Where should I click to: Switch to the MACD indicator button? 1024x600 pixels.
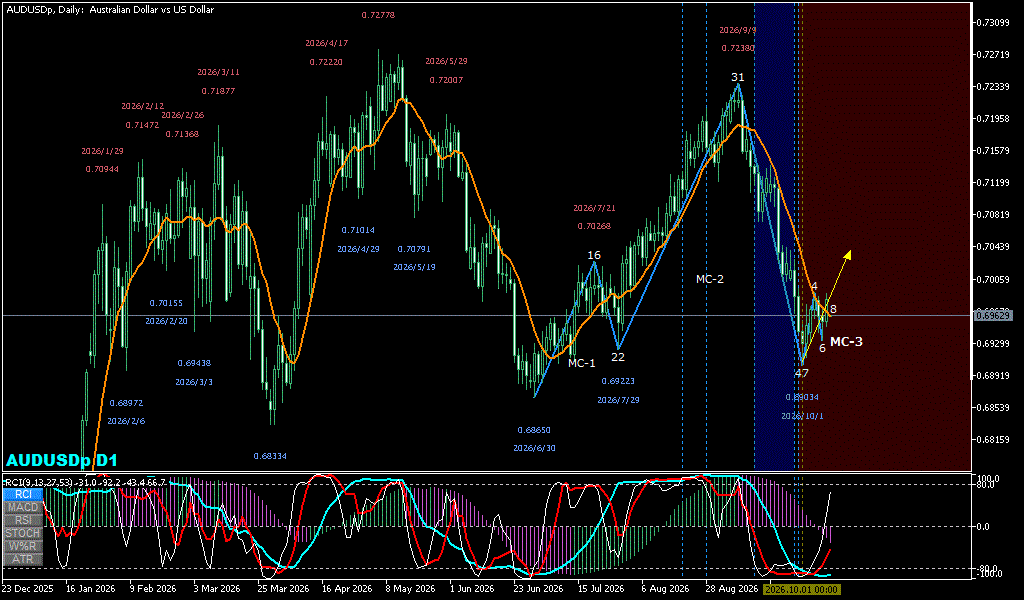click(24, 507)
